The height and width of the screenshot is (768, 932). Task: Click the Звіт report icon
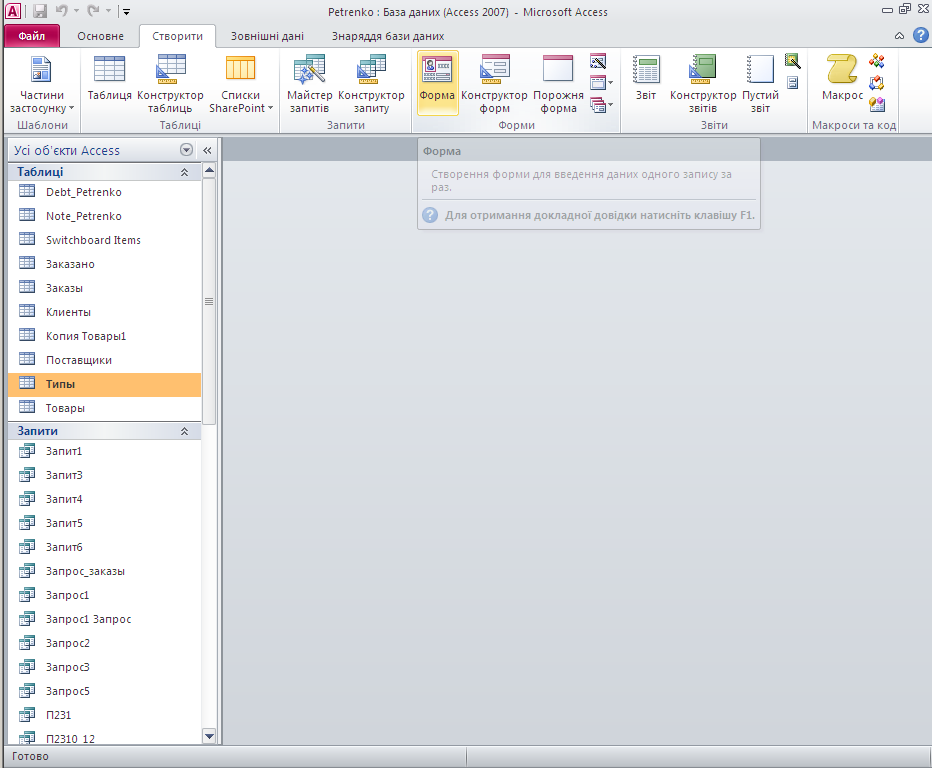(x=646, y=82)
